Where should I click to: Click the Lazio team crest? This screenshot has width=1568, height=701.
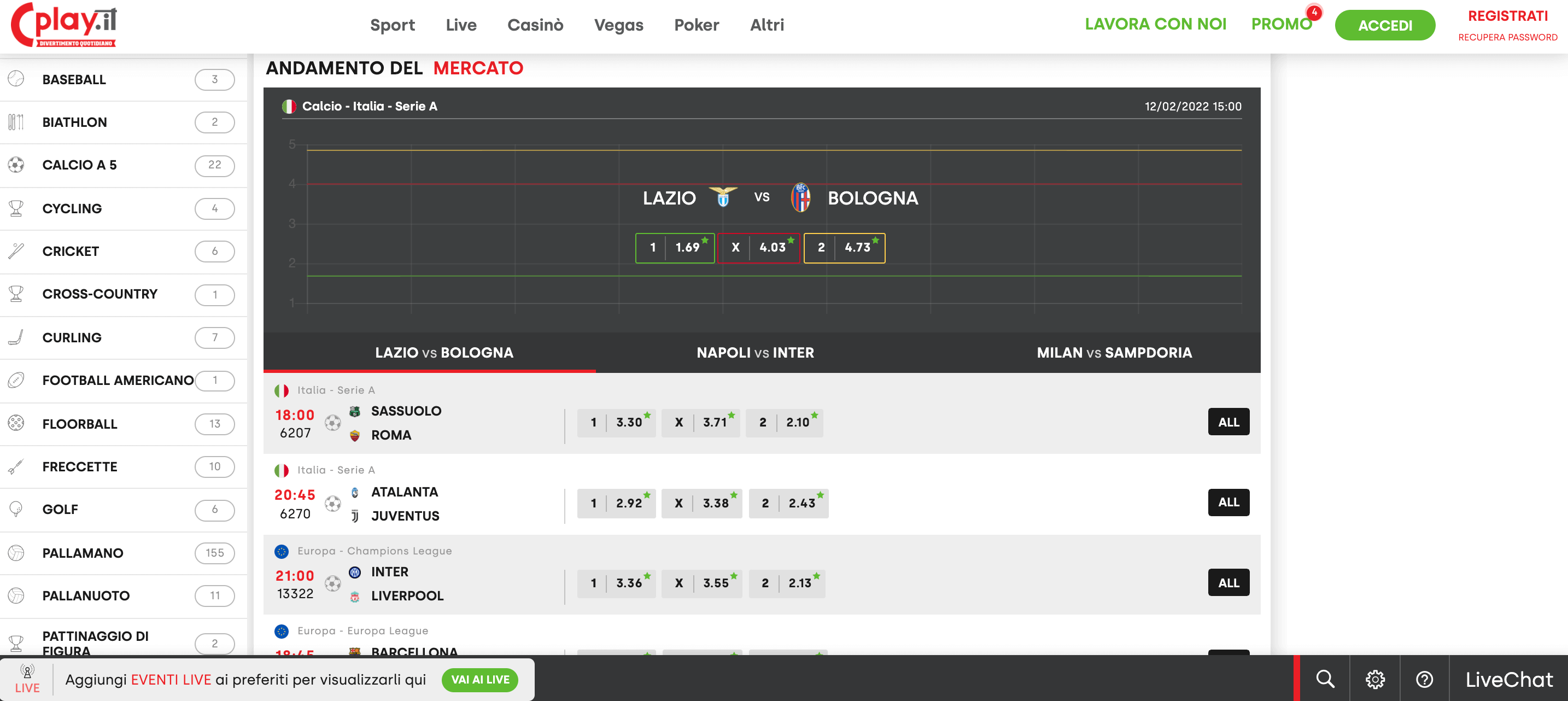tap(723, 197)
